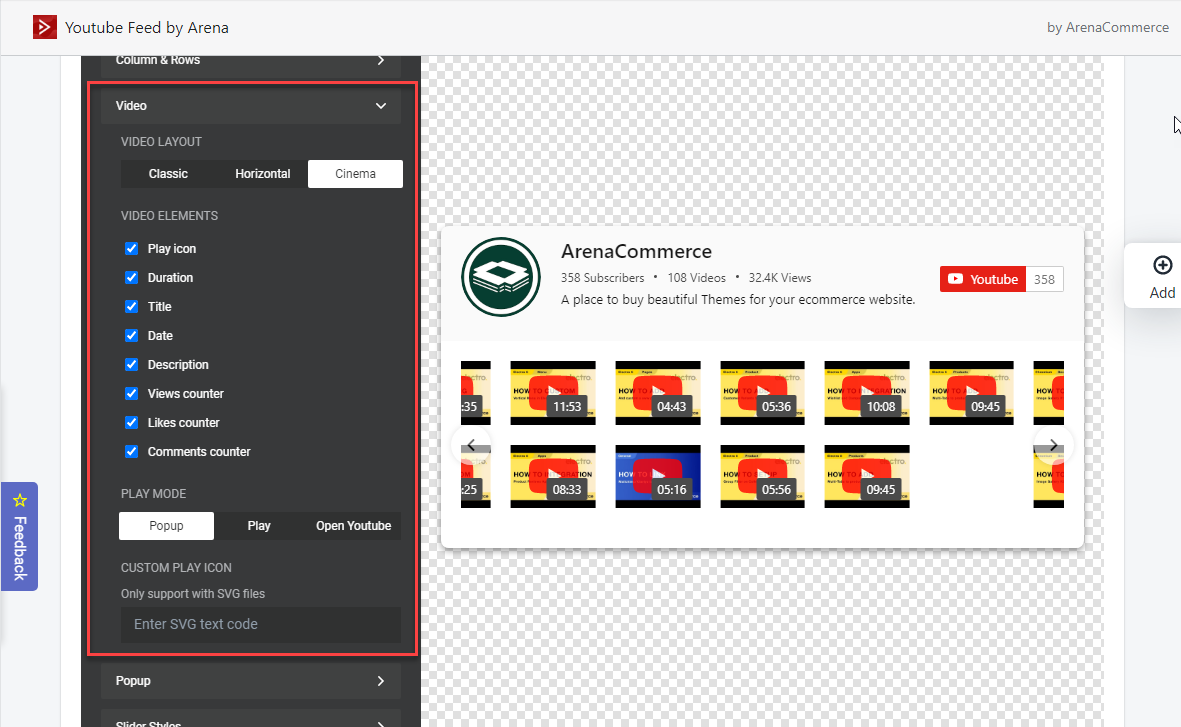Click the next arrow of the video slider

(x=1053, y=445)
